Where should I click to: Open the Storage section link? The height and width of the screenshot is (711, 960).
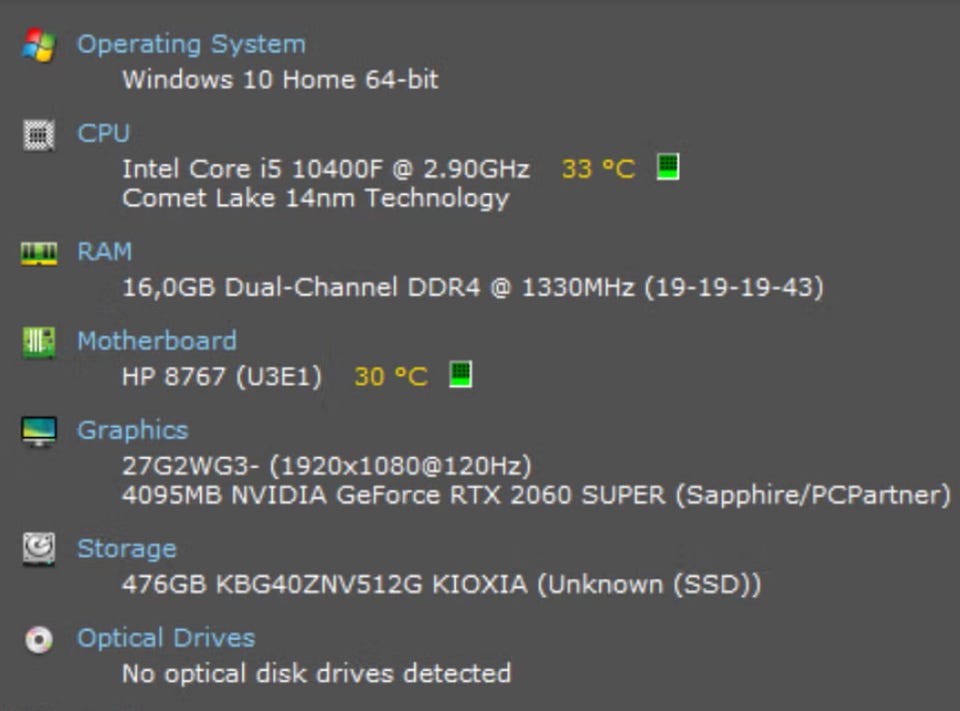pos(126,549)
